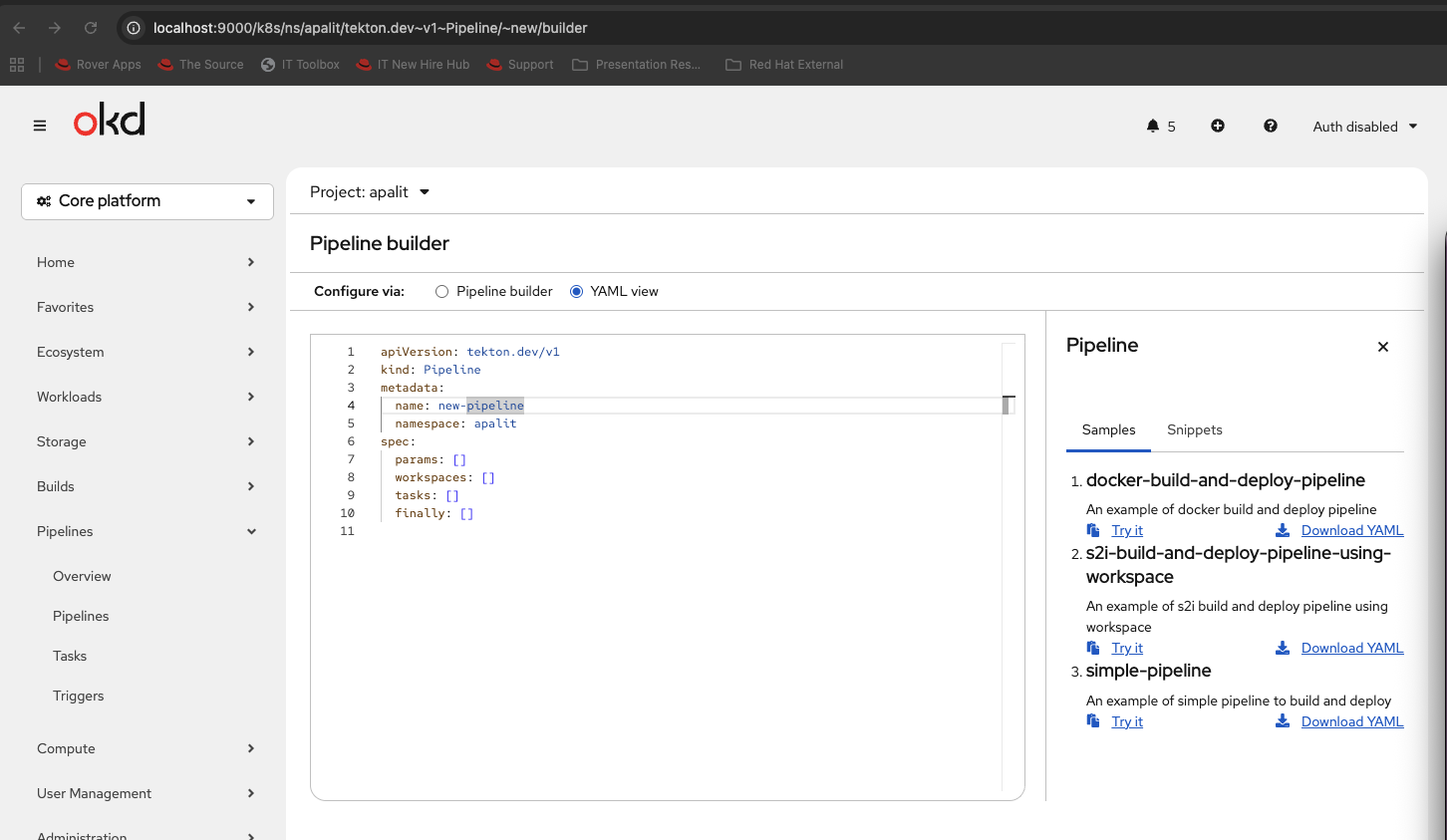Screen dimensions: 1447x840
Task: Click the download icon for simple-pipeline
Action: [x=1283, y=721]
